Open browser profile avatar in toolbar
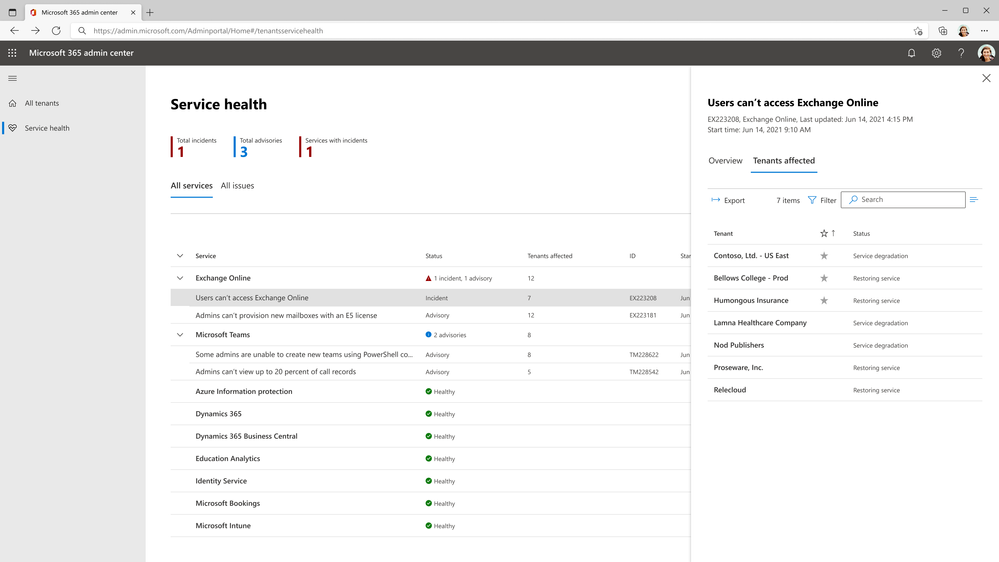This screenshot has height=562, width=999. click(963, 31)
